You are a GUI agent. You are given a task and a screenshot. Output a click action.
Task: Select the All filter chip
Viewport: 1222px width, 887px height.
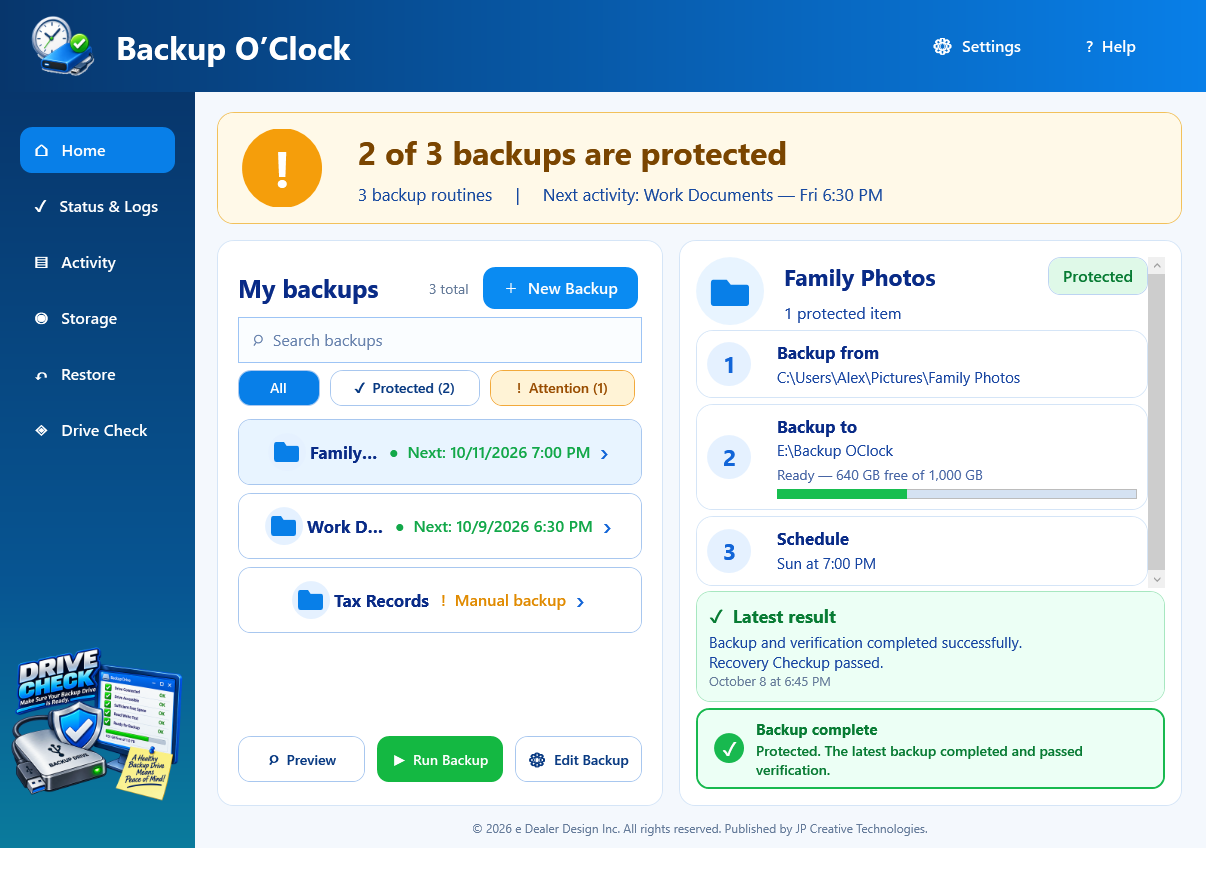(x=279, y=388)
